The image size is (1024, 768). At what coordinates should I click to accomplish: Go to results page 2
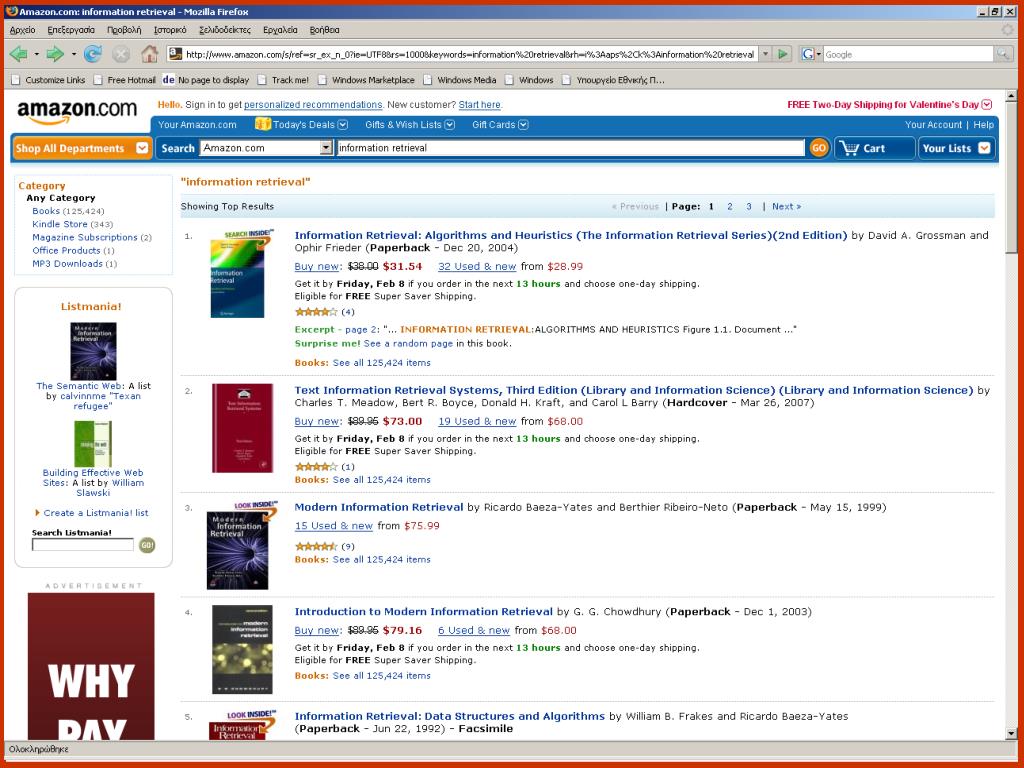point(729,206)
